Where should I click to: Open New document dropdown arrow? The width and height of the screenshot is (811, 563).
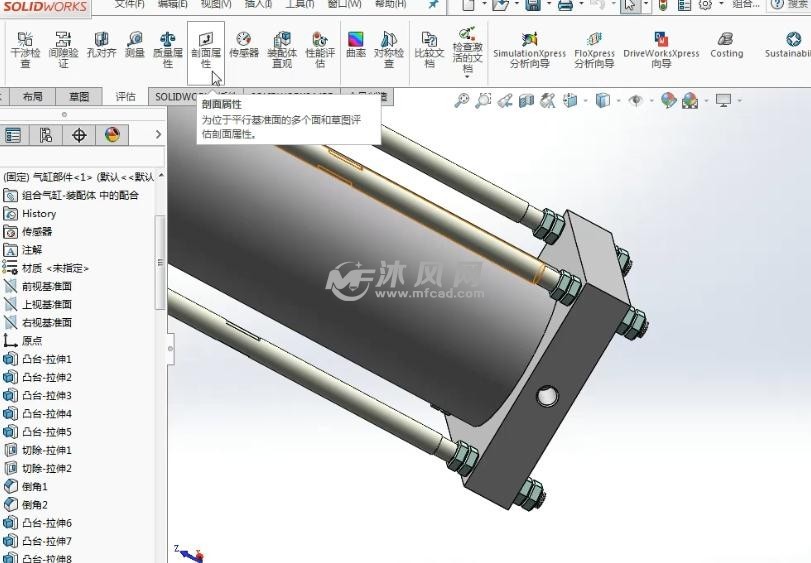pos(484,4)
